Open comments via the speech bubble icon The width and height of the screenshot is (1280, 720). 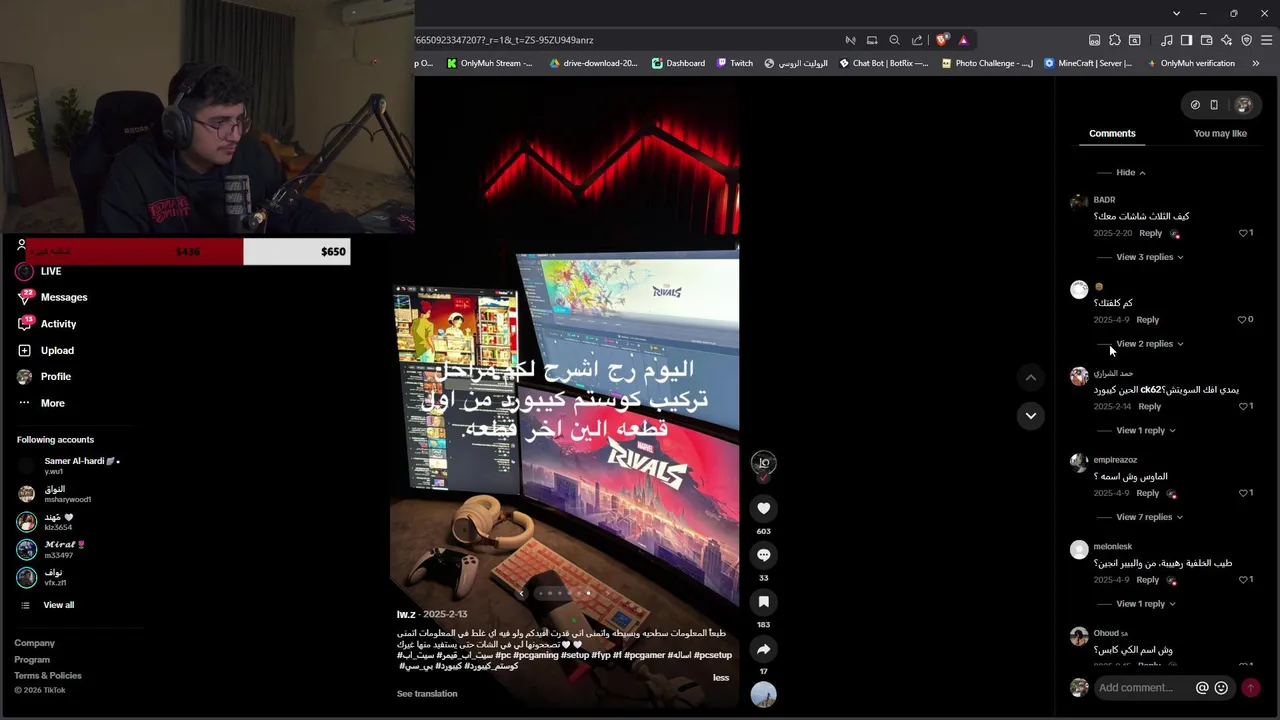pos(763,555)
